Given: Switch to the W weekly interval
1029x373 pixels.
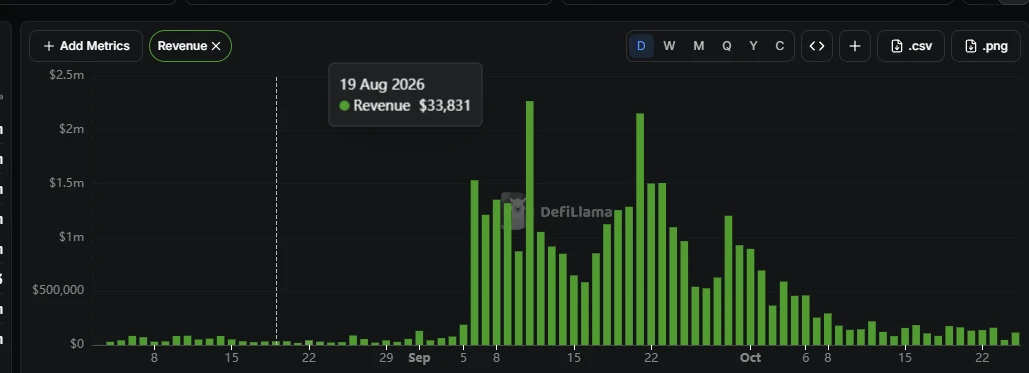Looking at the screenshot, I should point(669,46).
